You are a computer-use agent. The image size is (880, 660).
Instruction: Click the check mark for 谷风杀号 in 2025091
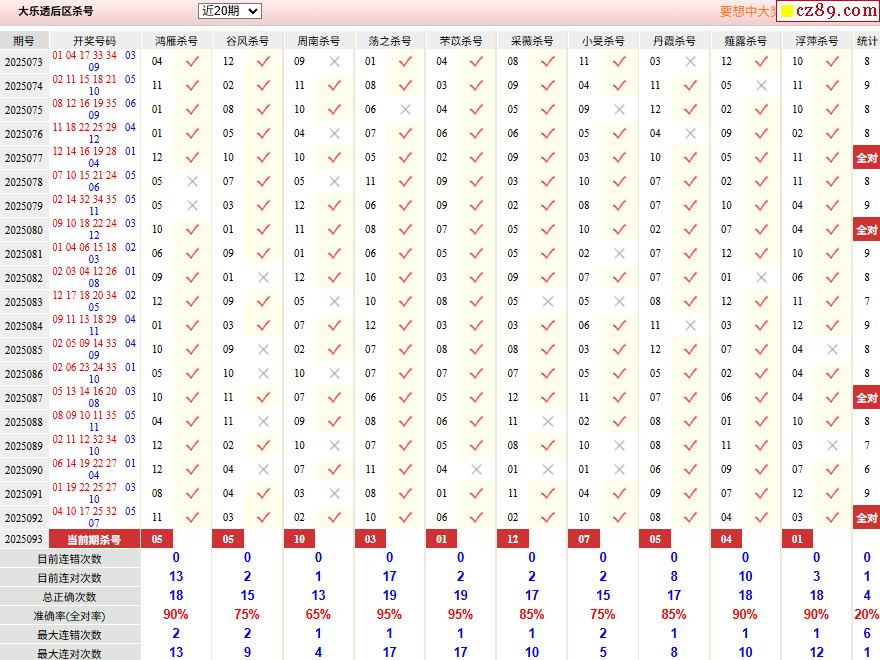click(x=263, y=494)
